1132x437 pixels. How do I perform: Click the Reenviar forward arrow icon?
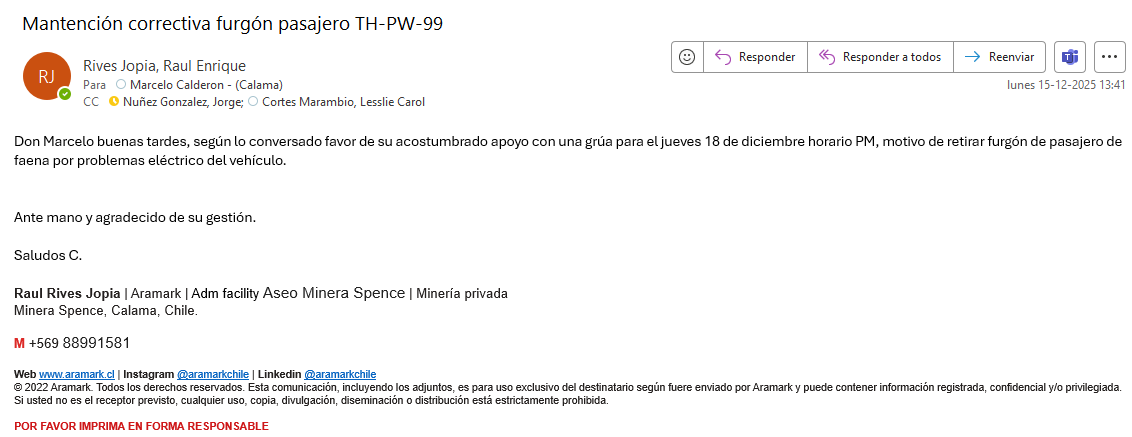pos(971,57)
